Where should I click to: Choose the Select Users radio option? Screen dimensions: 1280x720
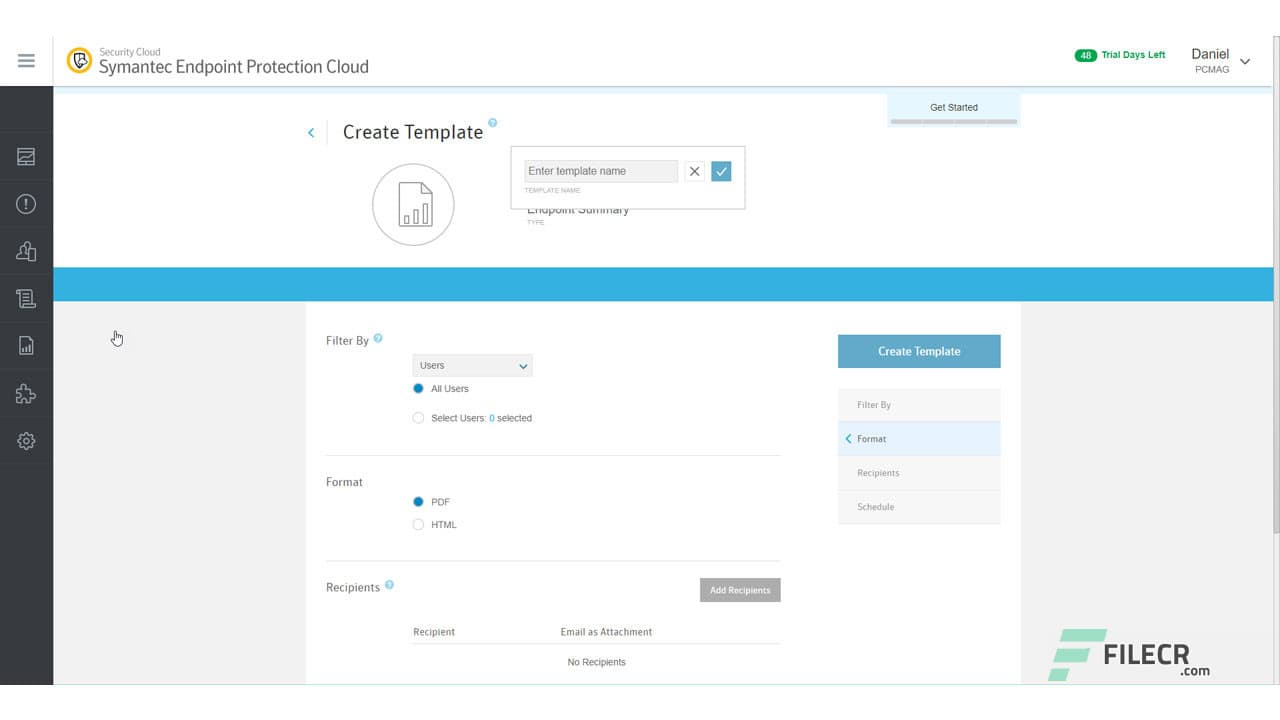418,418
